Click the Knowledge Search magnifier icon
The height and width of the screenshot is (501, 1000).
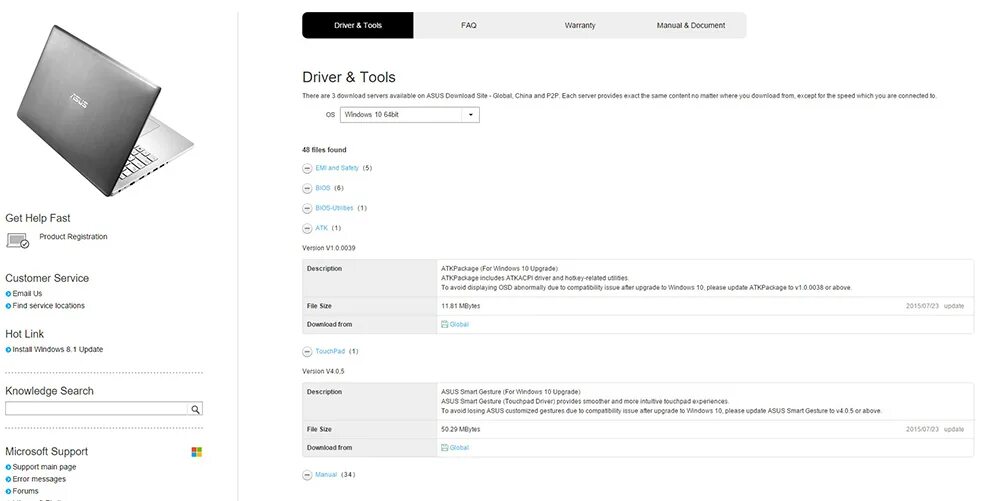(x=196, y=409)
